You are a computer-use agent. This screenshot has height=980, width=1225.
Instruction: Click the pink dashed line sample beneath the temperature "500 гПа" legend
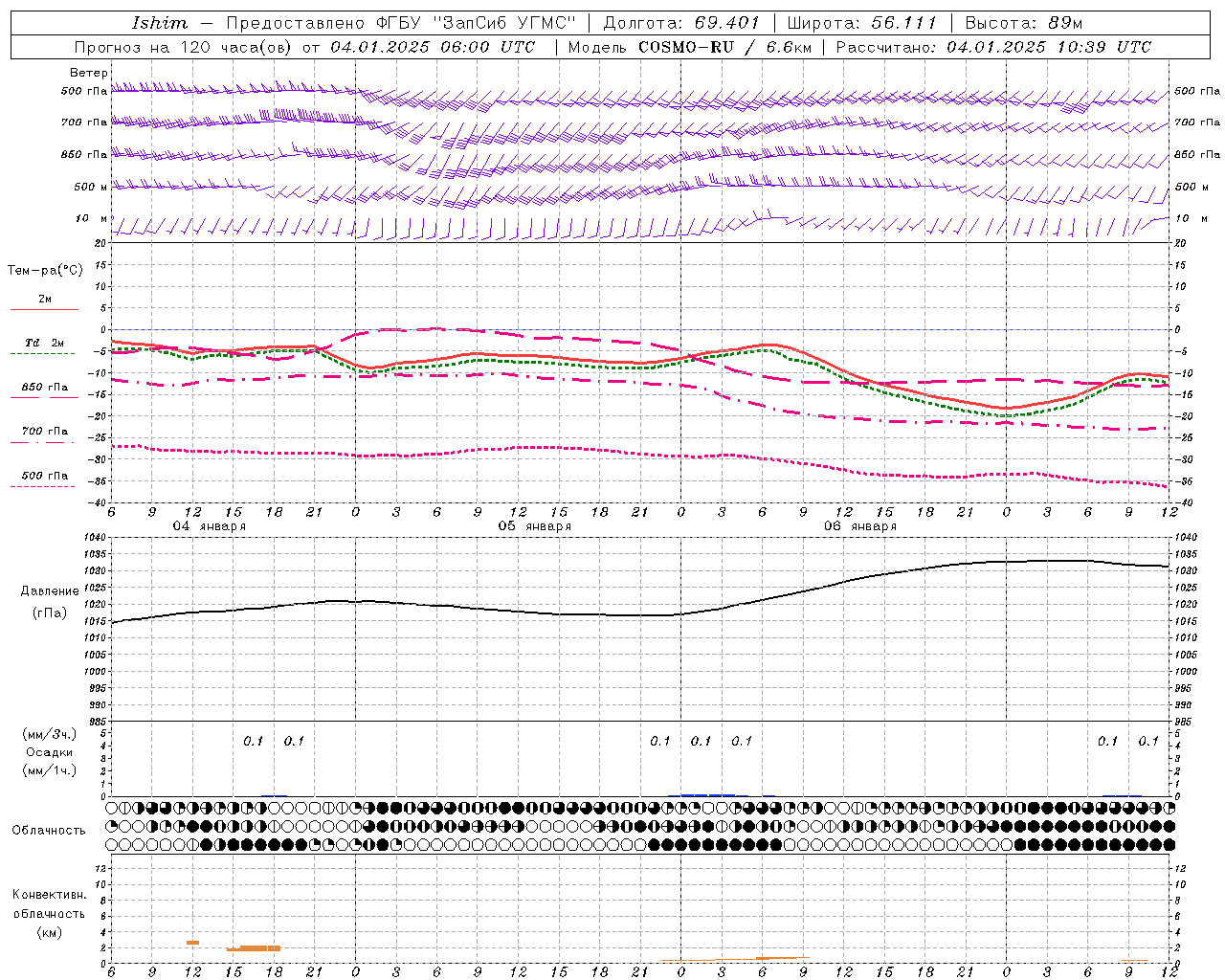(x=43, y=487)
